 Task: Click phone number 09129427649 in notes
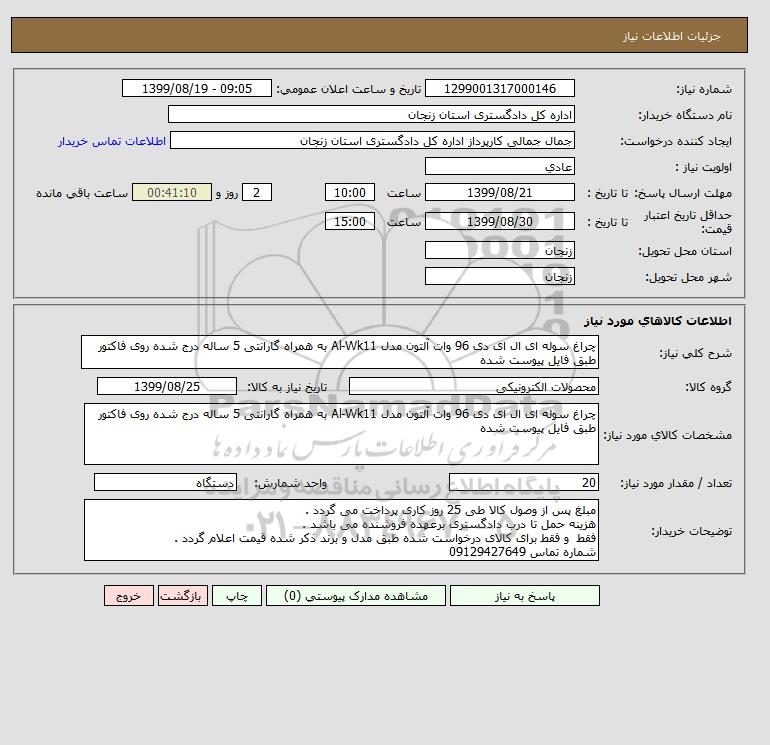[488, 552]
